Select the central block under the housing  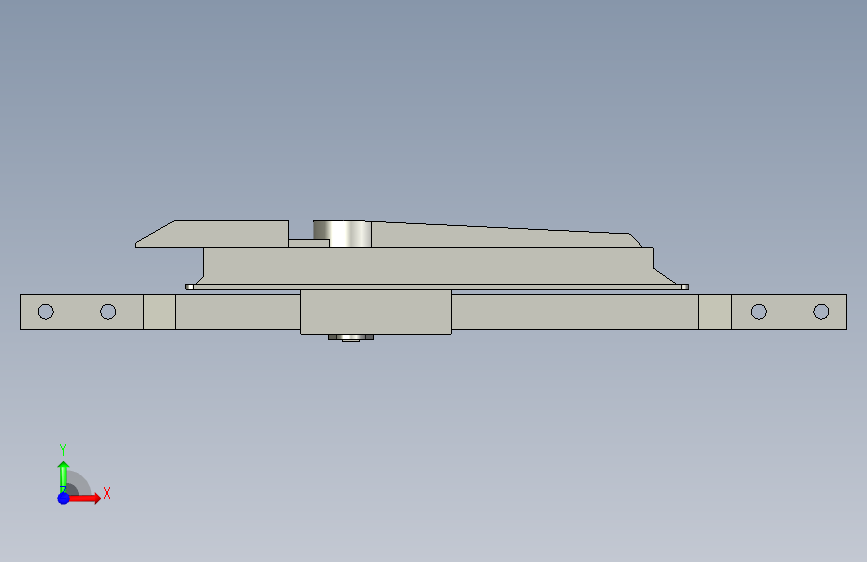point(376,312)
